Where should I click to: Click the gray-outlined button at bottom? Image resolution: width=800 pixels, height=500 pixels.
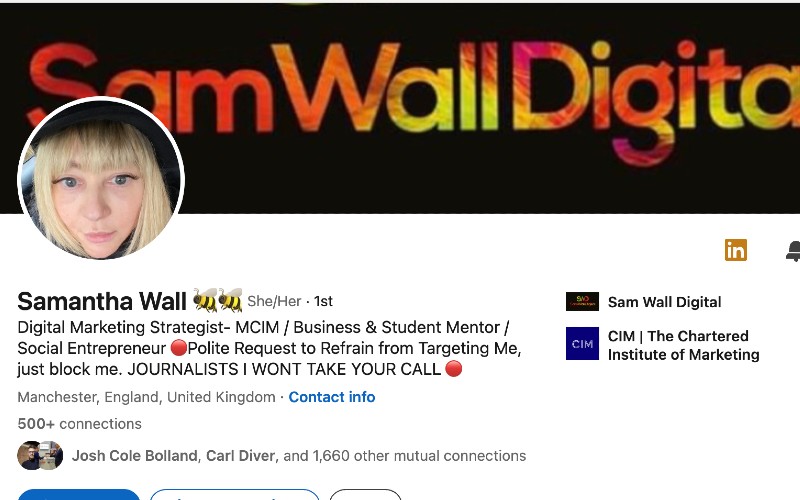(365, 495)
